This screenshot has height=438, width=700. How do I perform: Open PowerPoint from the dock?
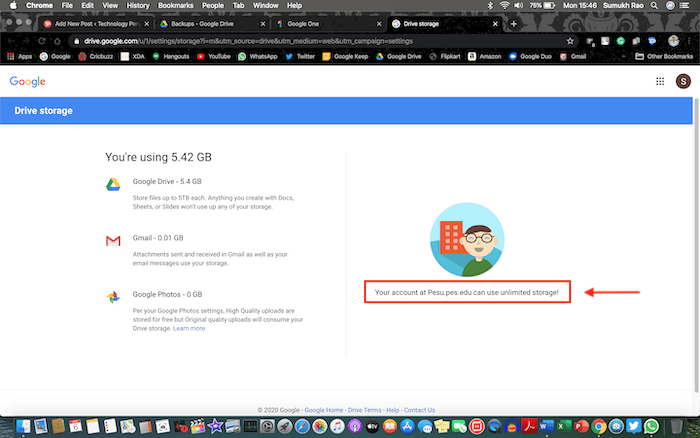click(581, 426)
